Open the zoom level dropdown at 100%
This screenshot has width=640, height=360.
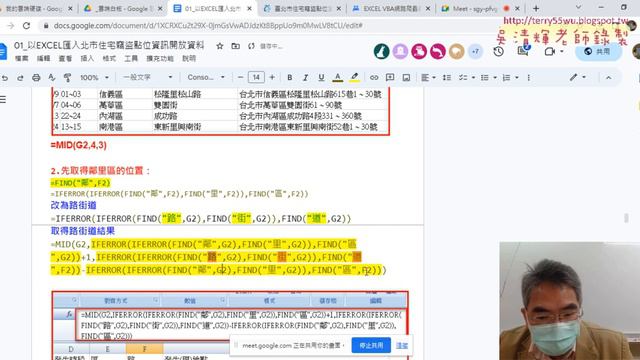[95, 77]
